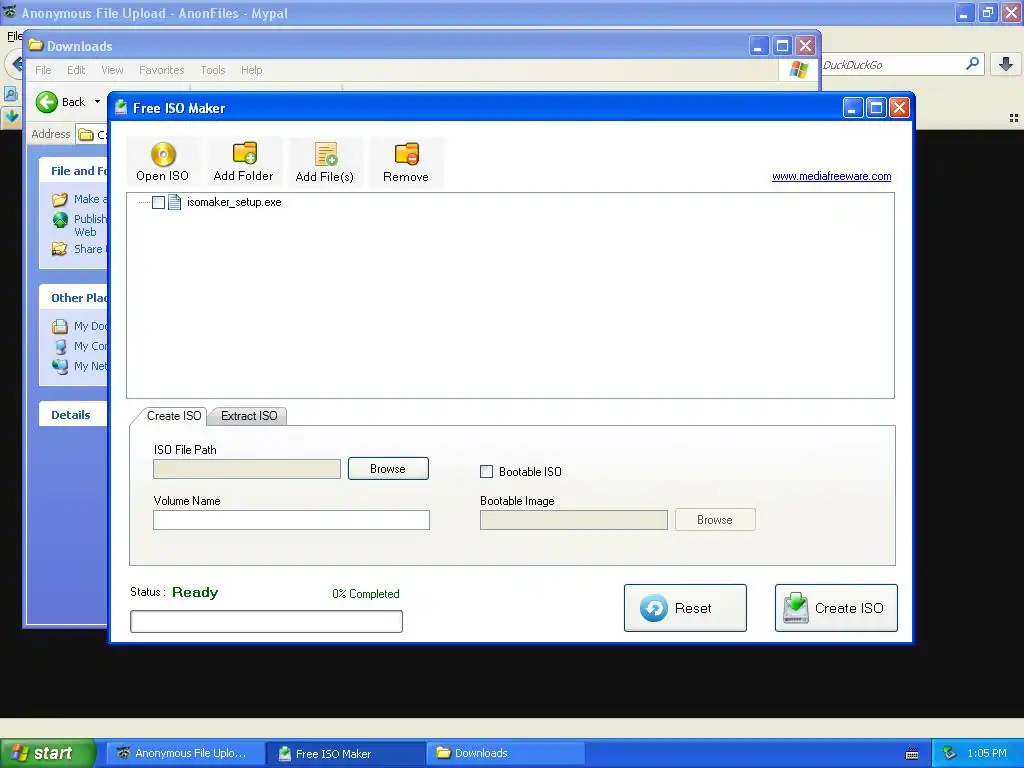The image size is (1024, 768).
Task: Switch to Anonymous File Upload taskbar item
Action: pyautogui.click(x=185, y=753)
